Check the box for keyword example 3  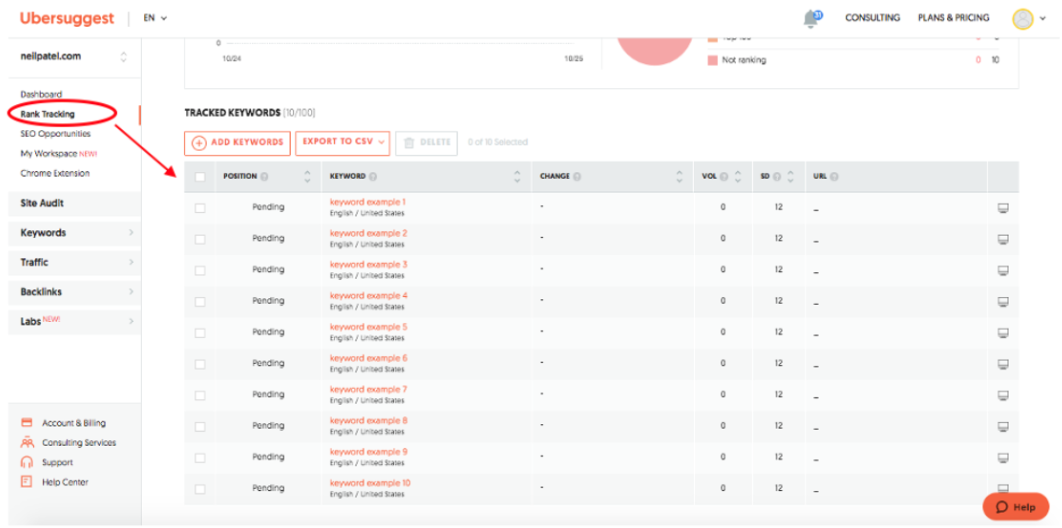[200, 270]
